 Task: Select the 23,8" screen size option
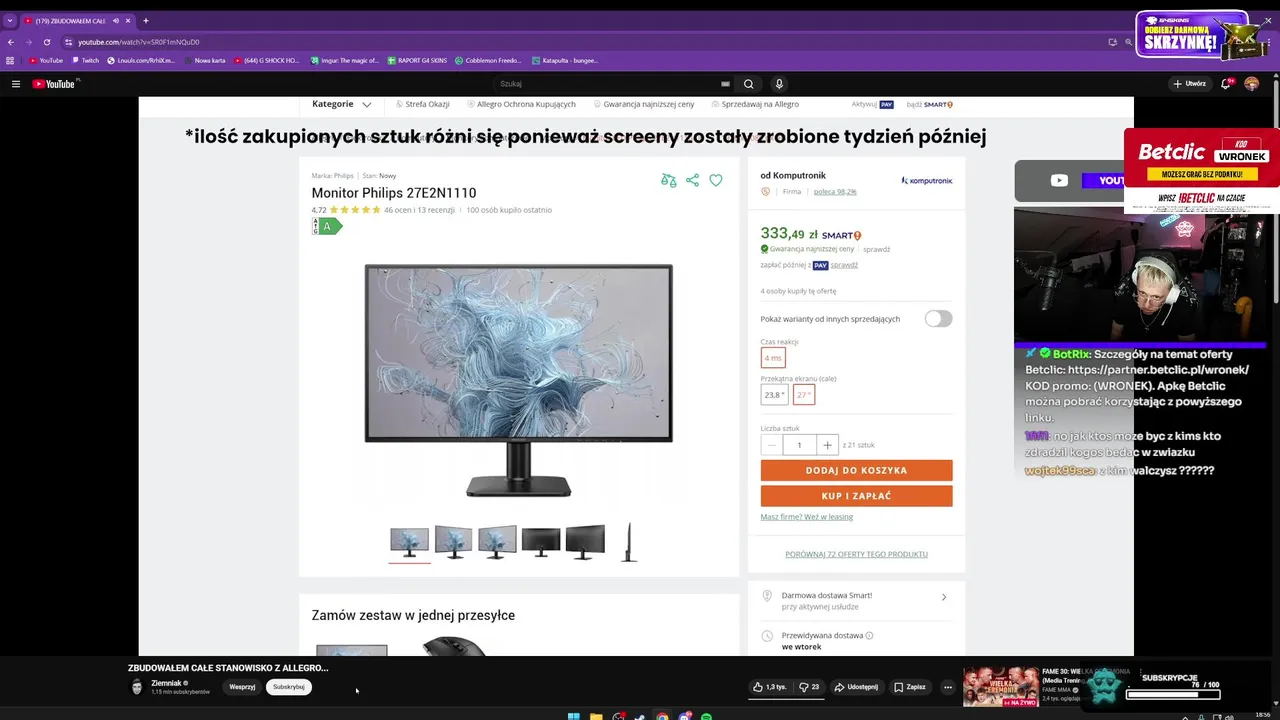pos(774,395)
